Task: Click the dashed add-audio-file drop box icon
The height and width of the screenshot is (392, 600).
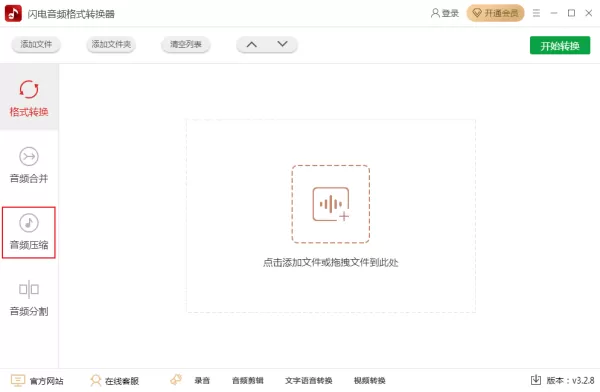Action: point(331,204)
